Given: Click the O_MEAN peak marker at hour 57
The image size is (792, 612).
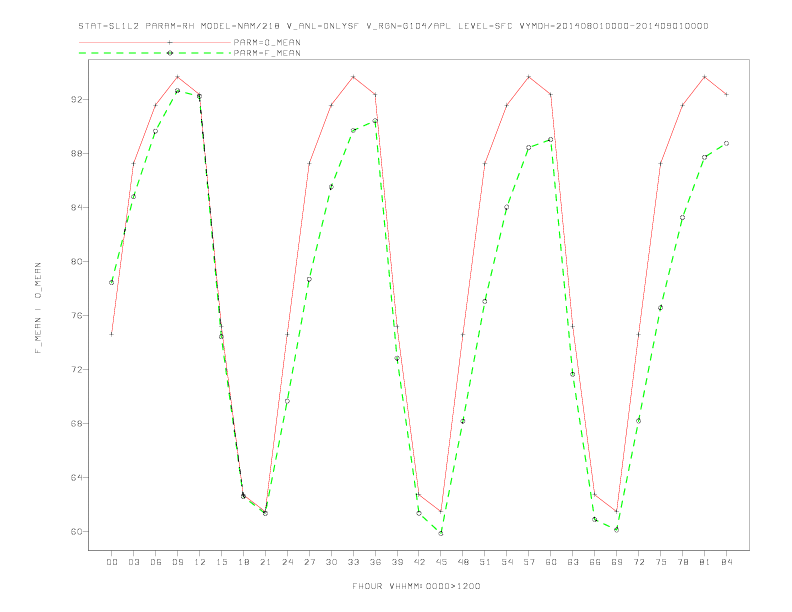Looking at the screenshot, I should 529,77.
